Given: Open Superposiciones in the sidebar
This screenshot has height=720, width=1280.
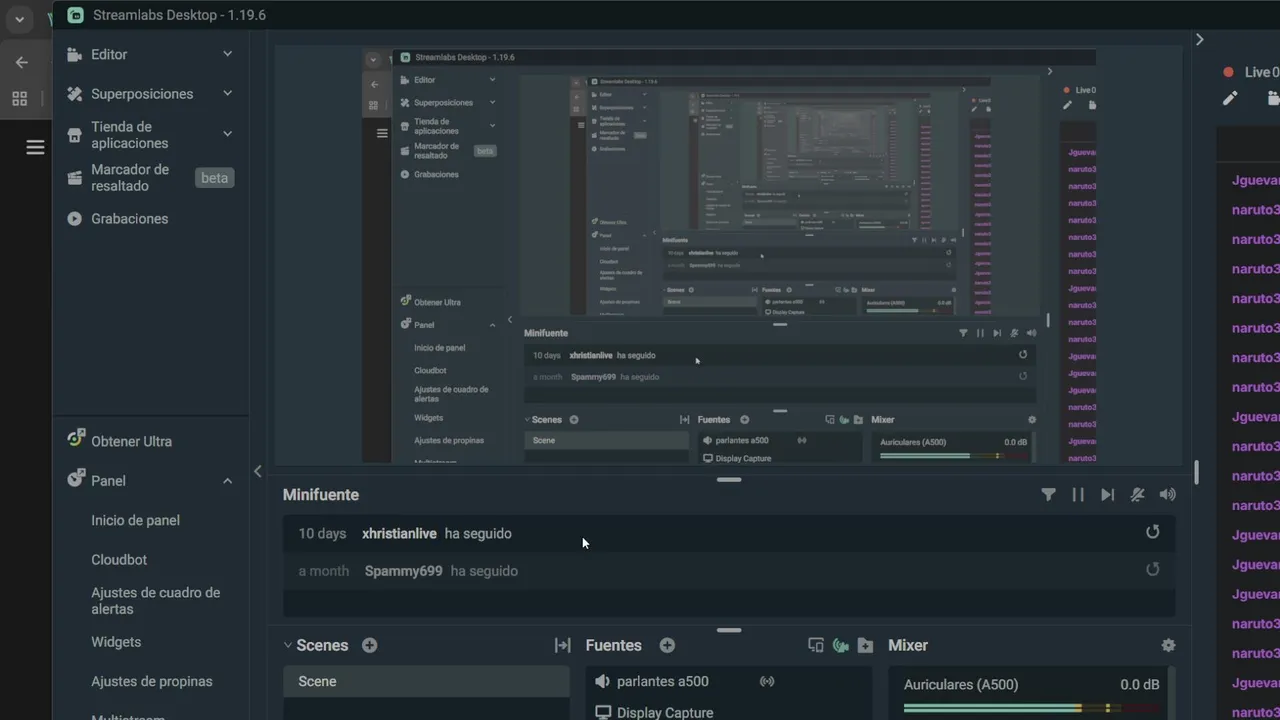Looking at the screenshot, I should pyautogui.click(x=142, y=94).
